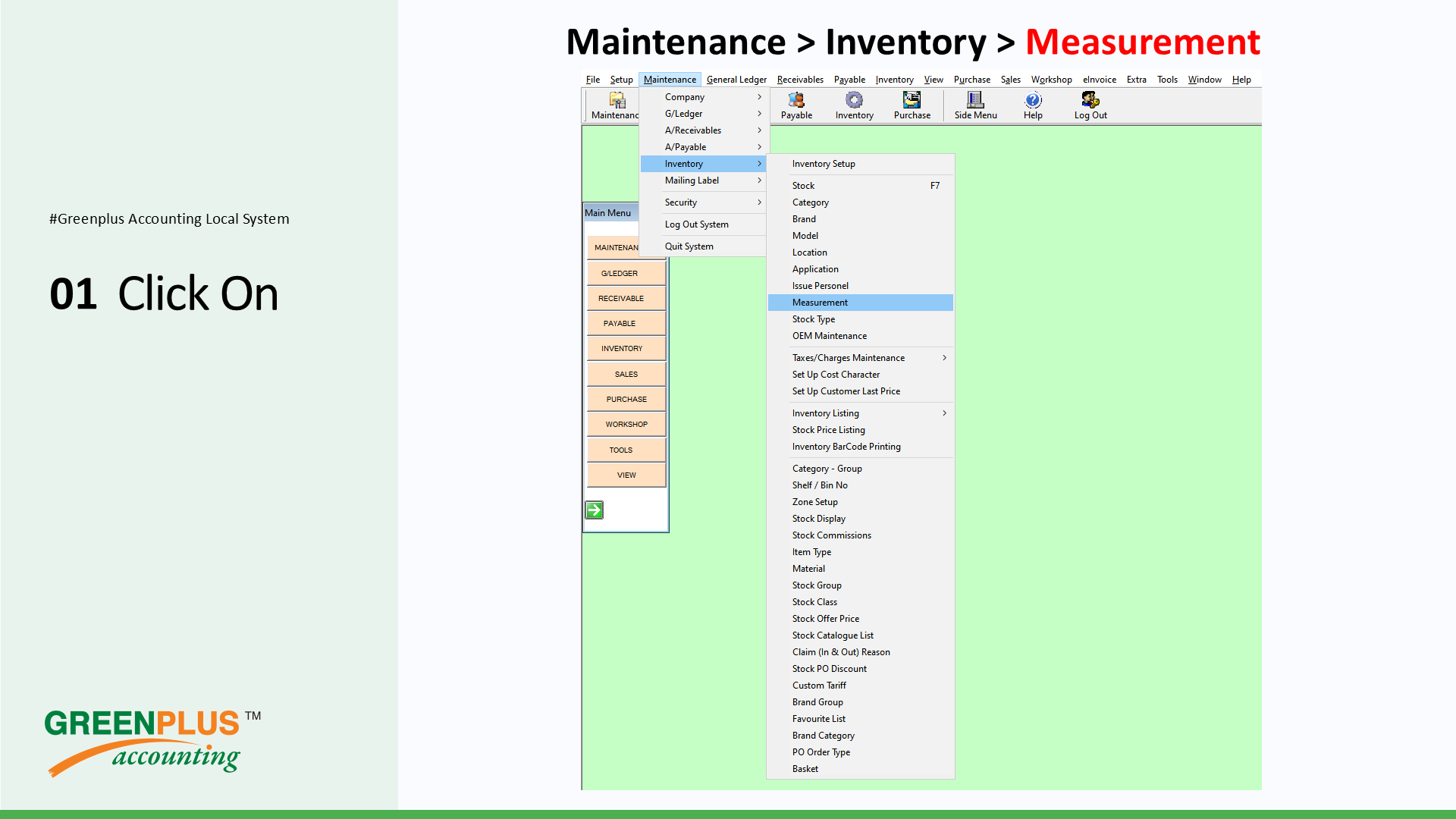Open the Receivables menu

800,80
